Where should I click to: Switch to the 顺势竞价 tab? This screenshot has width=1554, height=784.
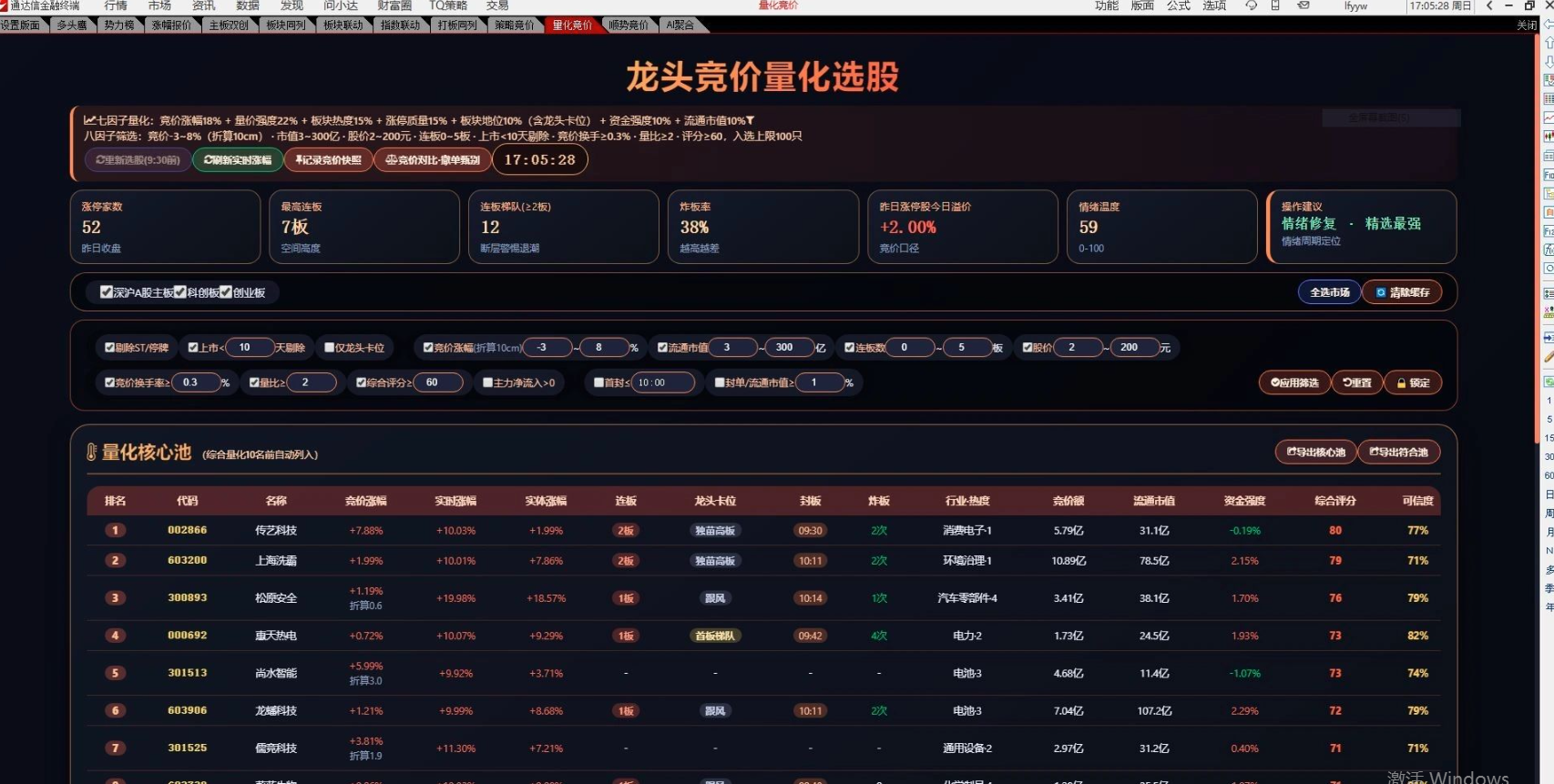tap(629, 25)
